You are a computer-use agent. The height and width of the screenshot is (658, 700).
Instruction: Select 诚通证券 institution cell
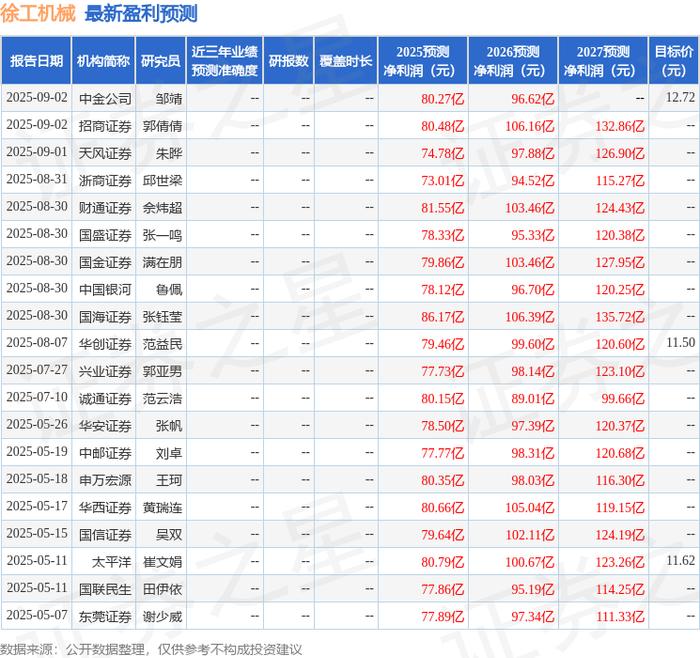[x=105, y=399]
